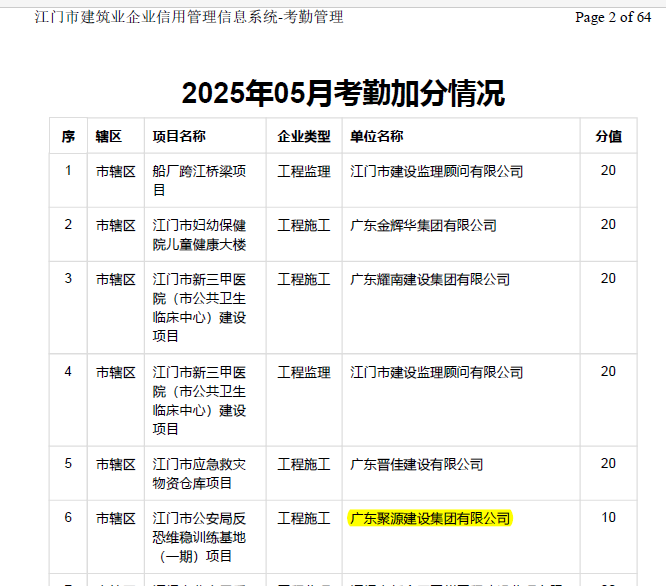This screenshot has height=586, width=666.
Task: Click the '单位名称' column header
Action: pyautogui.click(x=376, y=136)
